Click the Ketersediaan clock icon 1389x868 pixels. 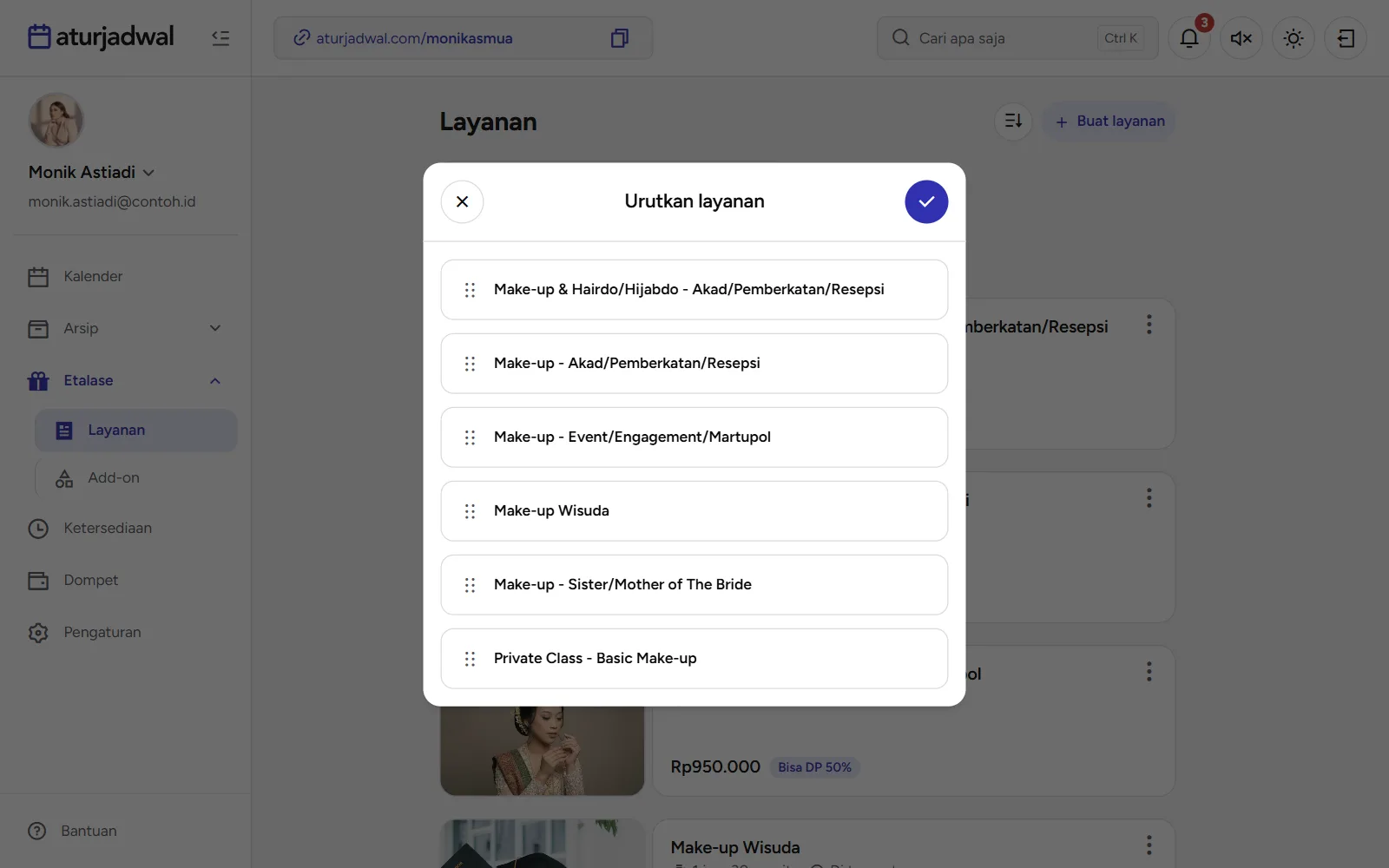click(x=38, y=529)
